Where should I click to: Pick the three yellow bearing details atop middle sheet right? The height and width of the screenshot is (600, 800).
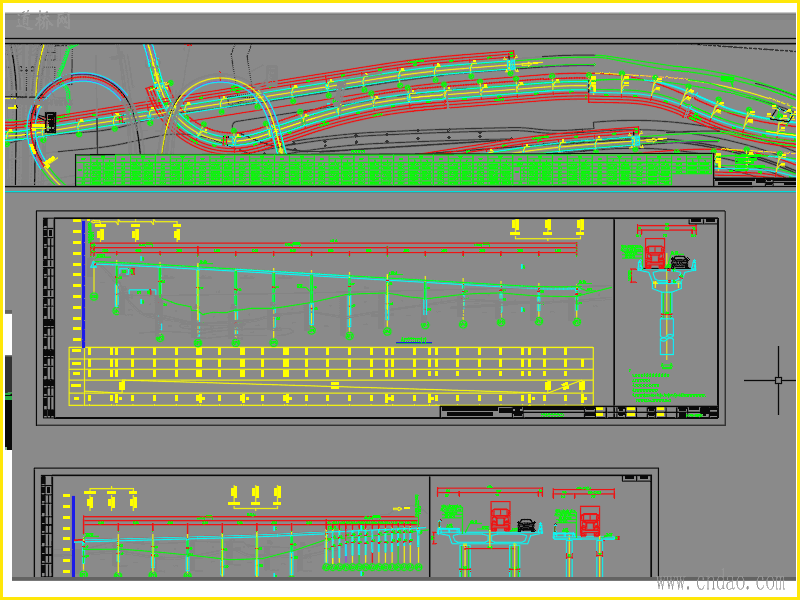click(x=547, y=229)
